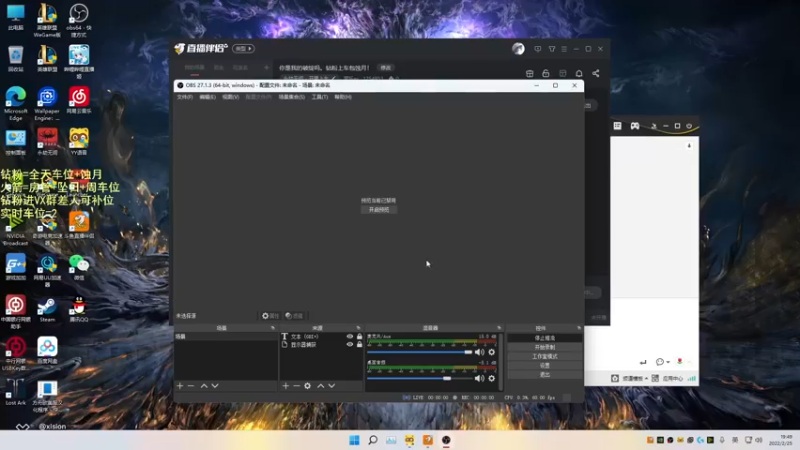Switch to OBS taskbar icon
Screen dimensions: 800x450
point(446,440)
